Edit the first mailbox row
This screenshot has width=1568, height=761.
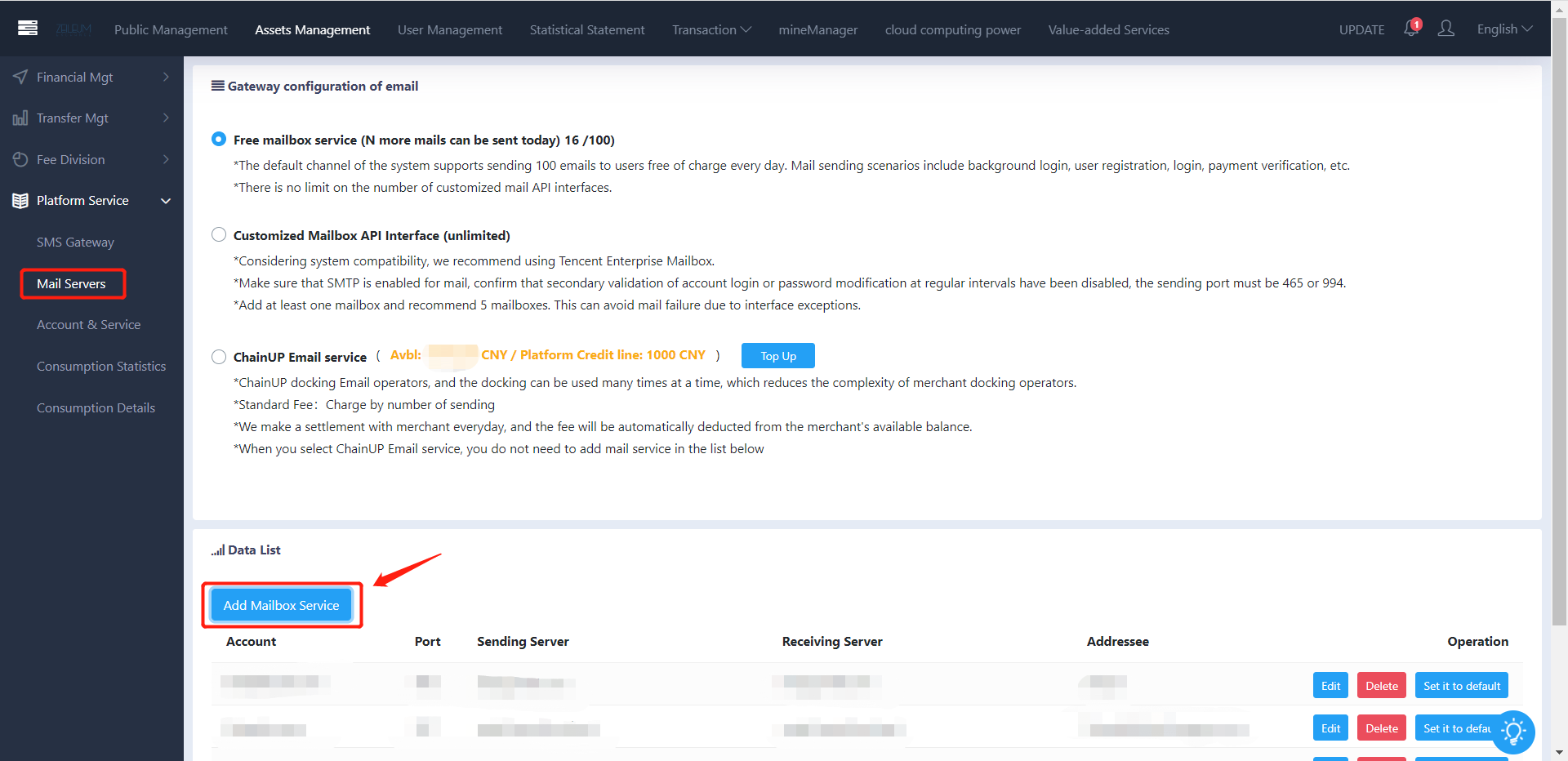(1330, 686)
